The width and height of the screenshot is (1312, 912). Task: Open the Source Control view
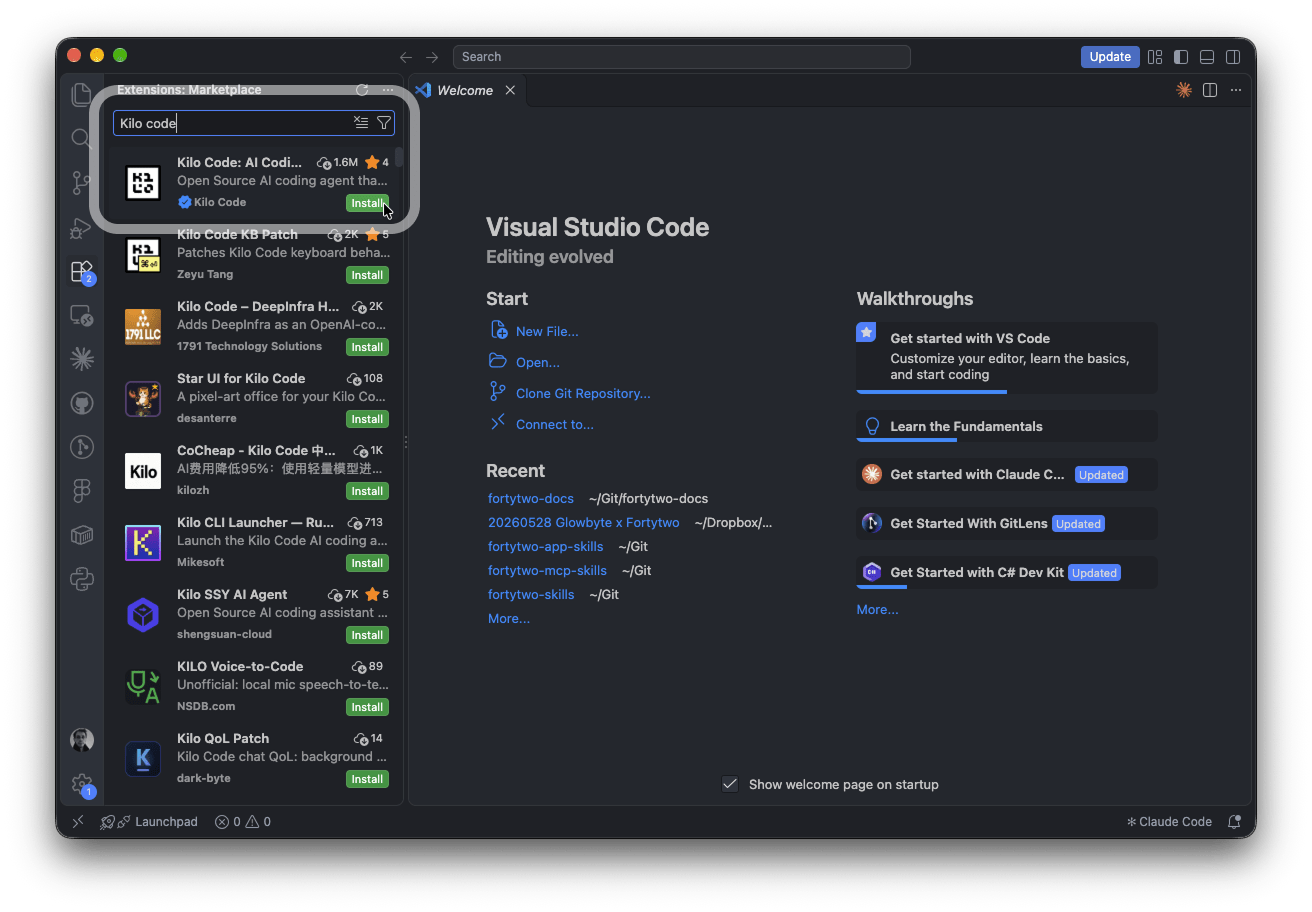tap(82, 182)
